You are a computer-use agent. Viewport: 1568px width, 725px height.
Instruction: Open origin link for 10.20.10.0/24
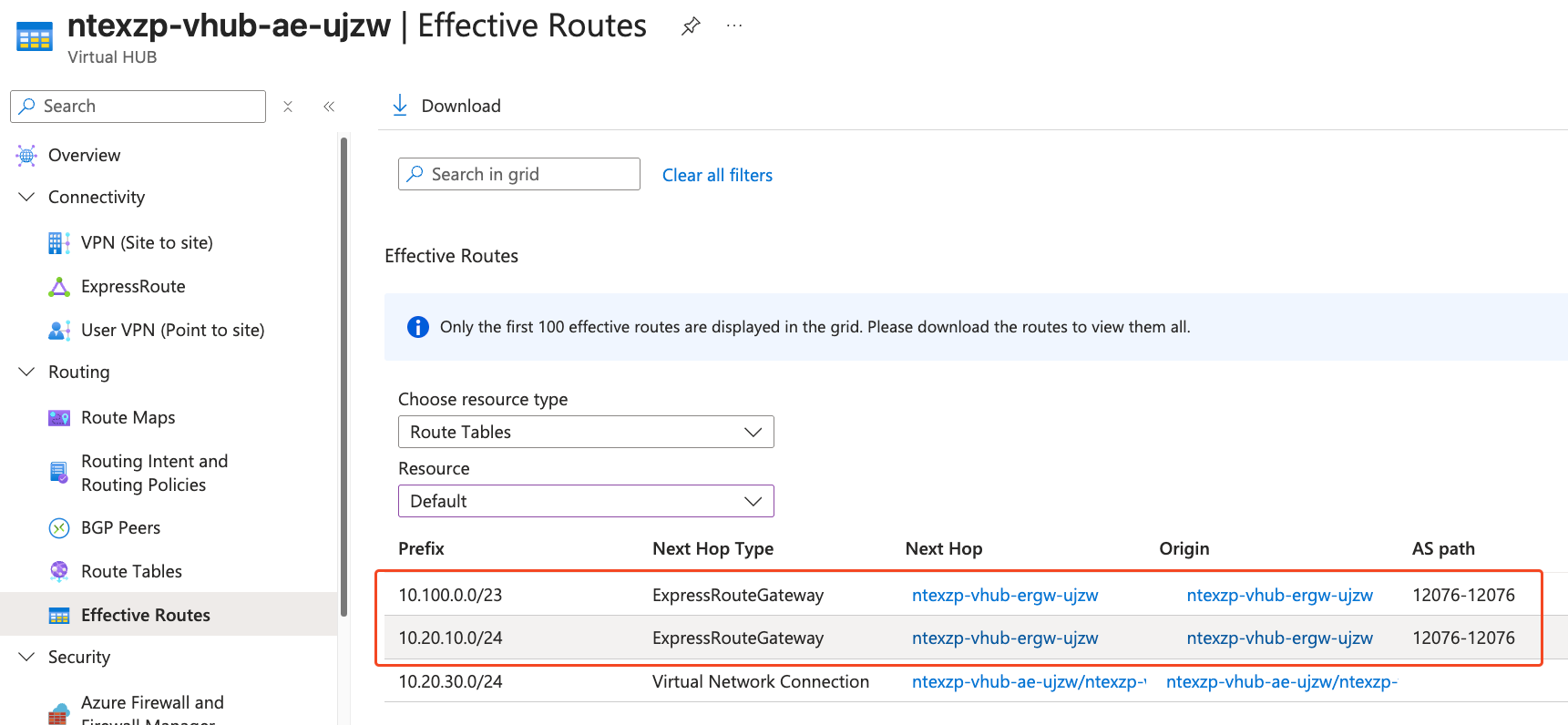pos(1279,638)
